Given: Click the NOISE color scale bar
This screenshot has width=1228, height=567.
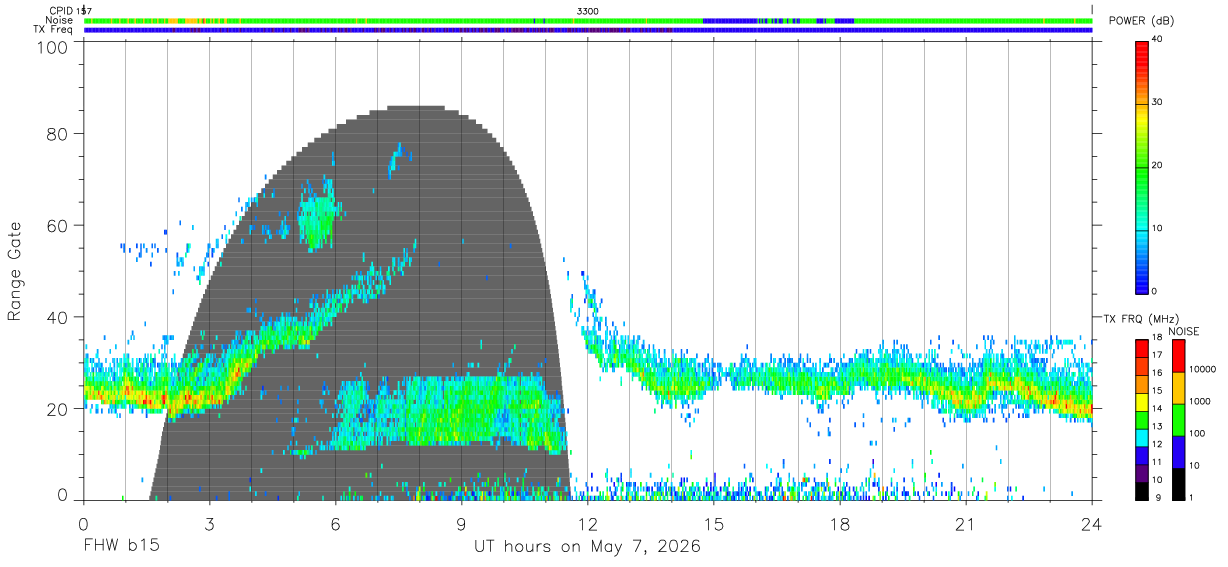Looking at the screenshot, I should click(x=1177, y=420).
